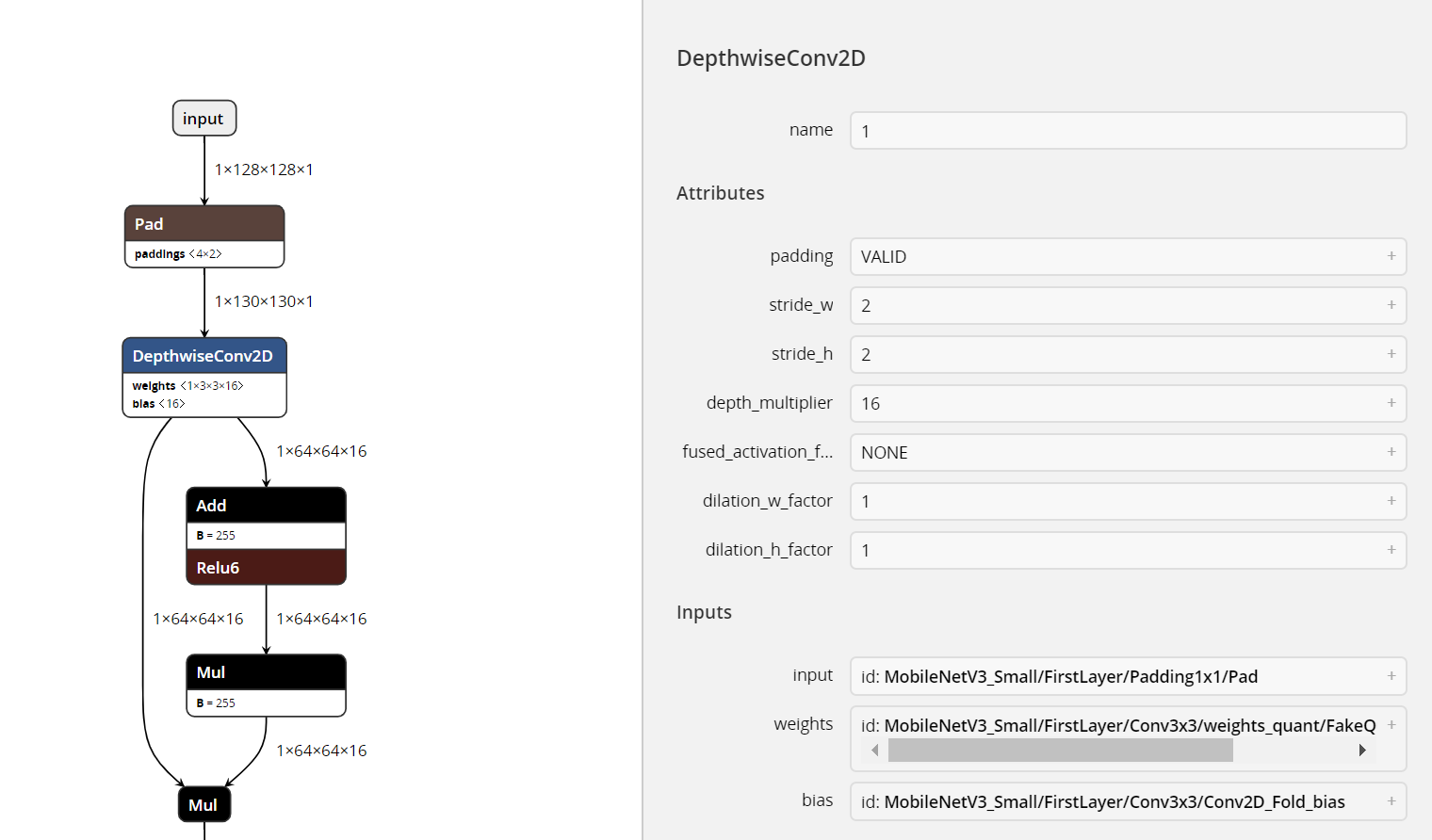Select the Pad node
1432x840 pixels.
[203, 224]
